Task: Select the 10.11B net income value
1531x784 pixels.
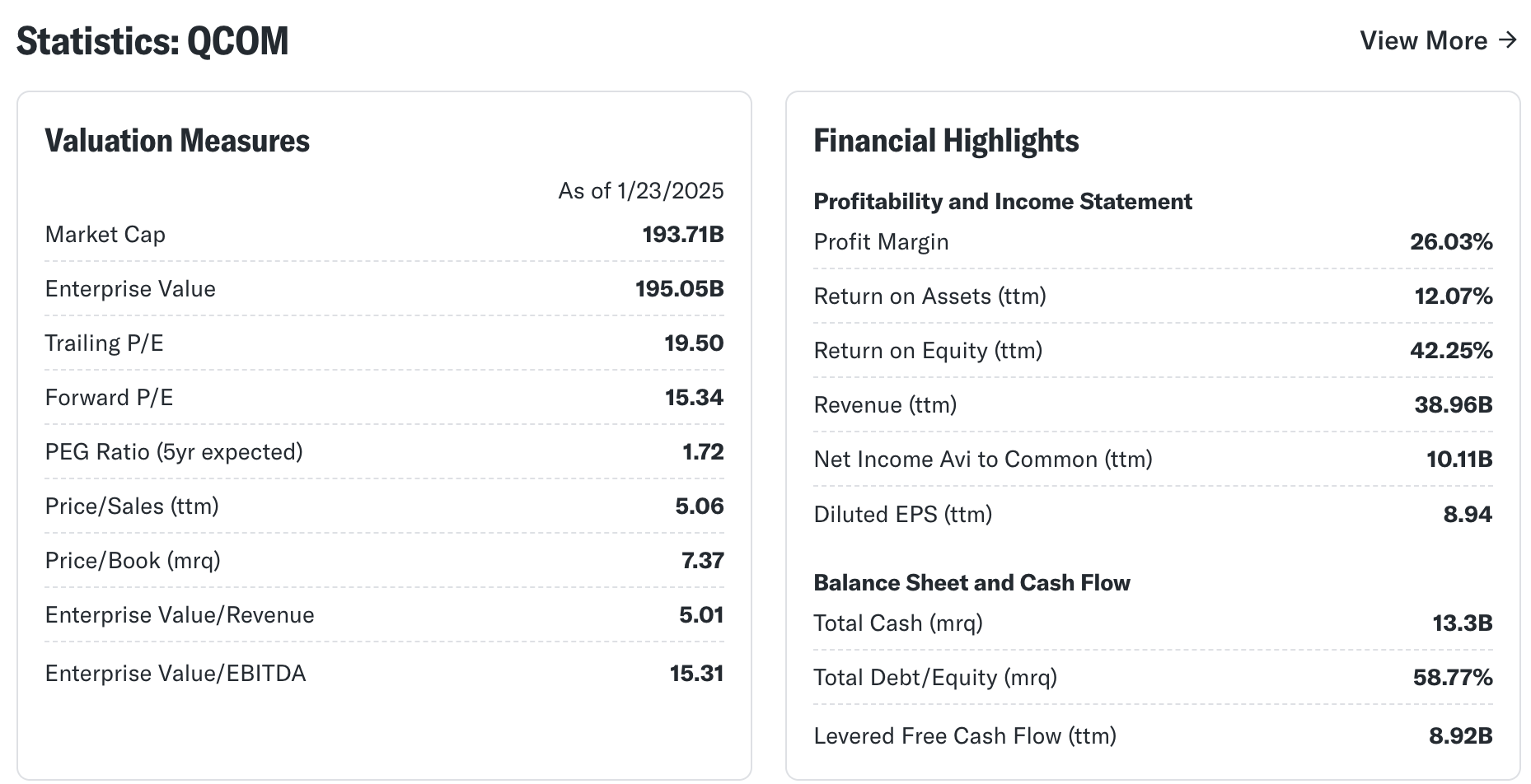Action: (1459, 460)
